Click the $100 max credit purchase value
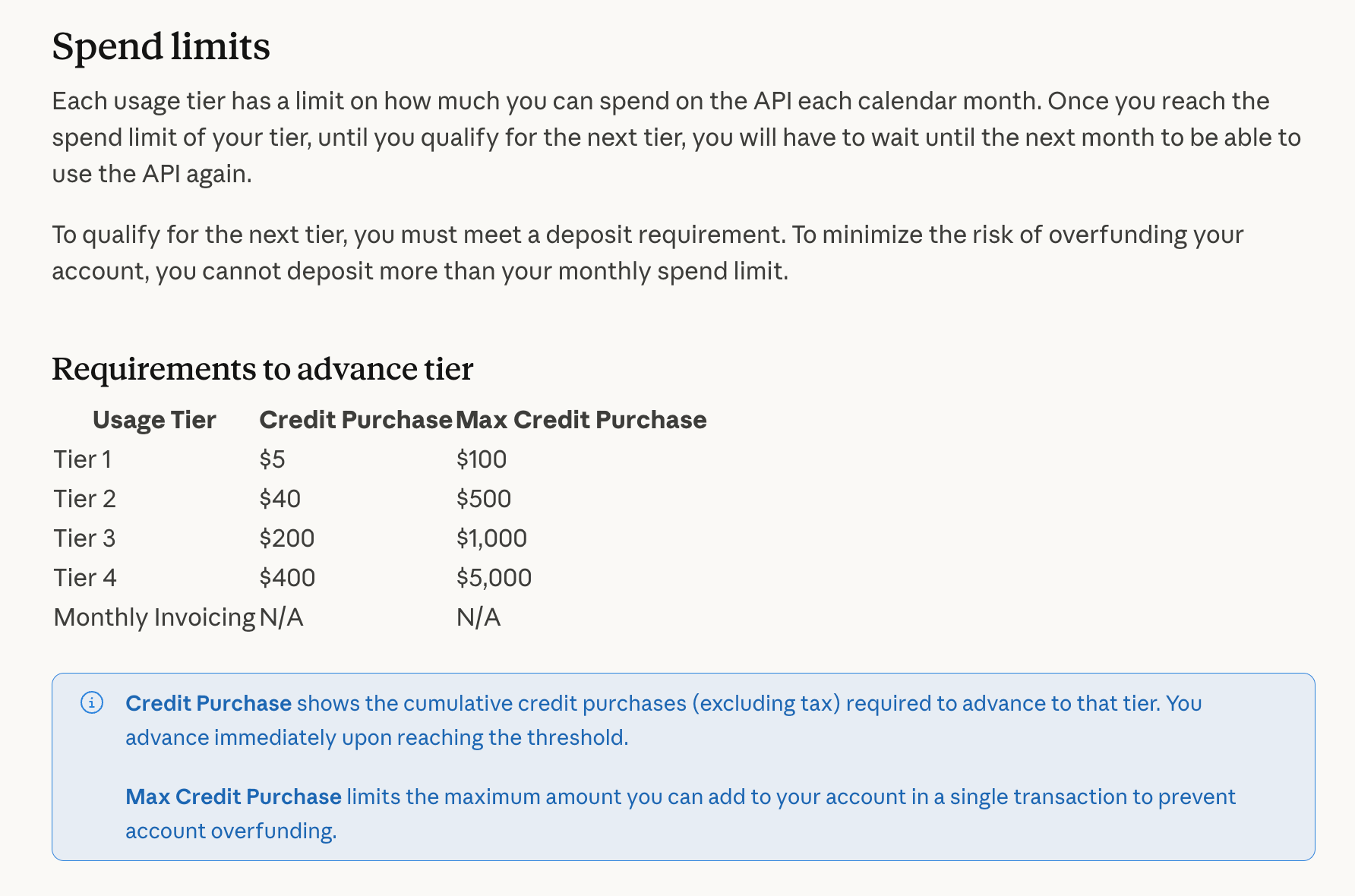 (x=482, y=459)
